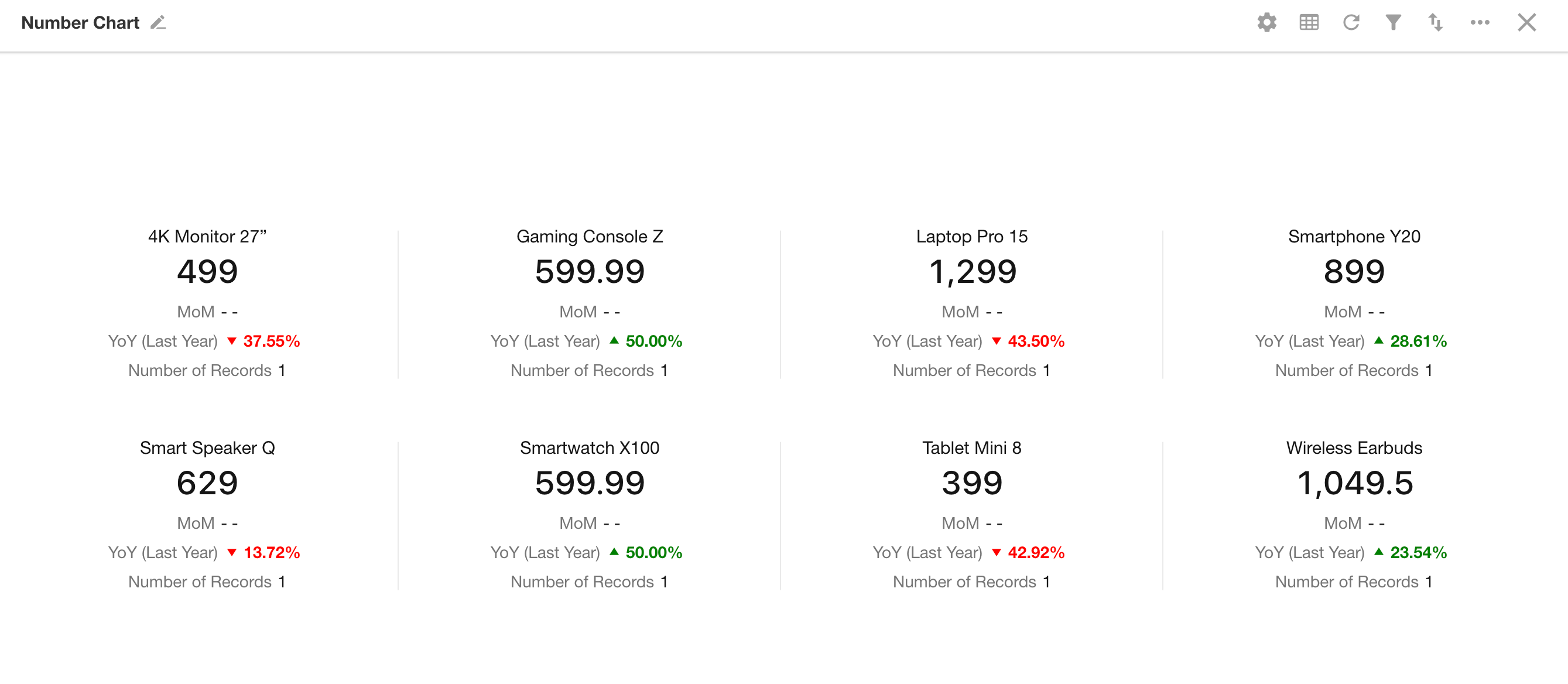The image size is (1568, 684).
Task: Click Wireless Earbuds value 1,049.5
Action: 1354,483
